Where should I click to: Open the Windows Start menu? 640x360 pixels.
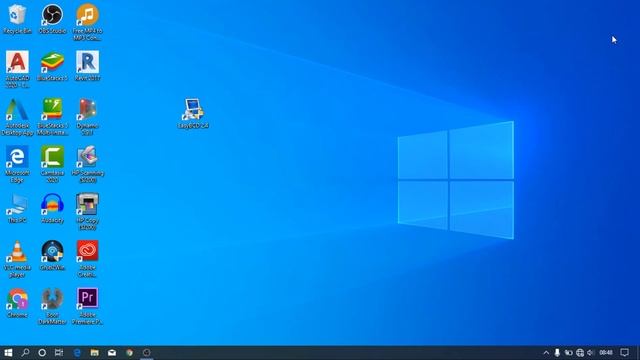tap(8, 353)
